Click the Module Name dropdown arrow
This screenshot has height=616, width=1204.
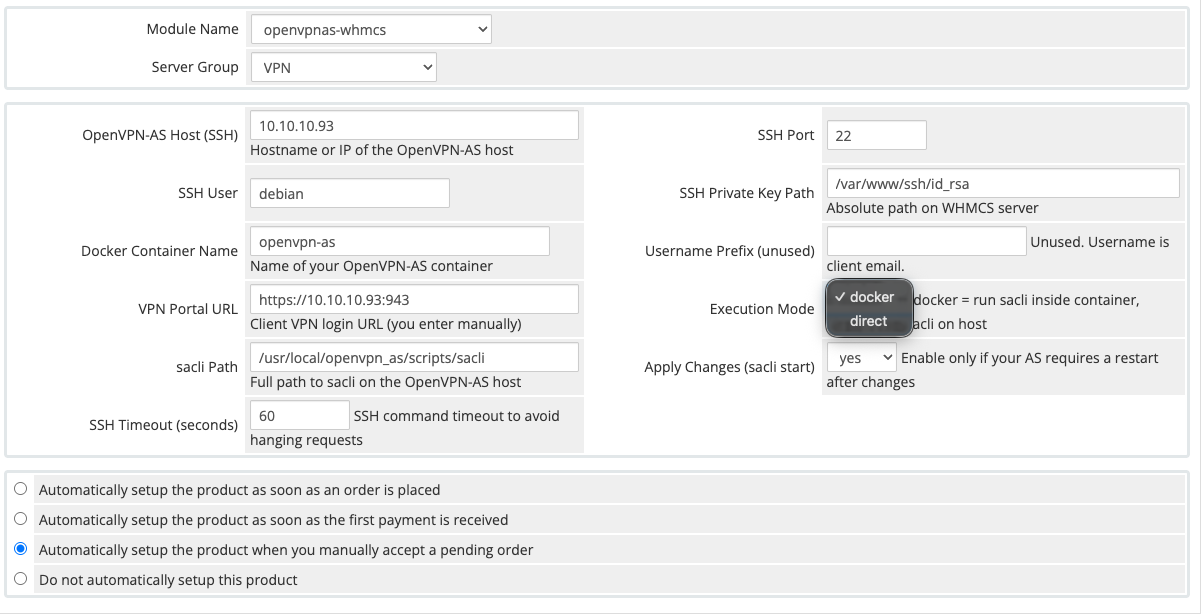[483, 30]
